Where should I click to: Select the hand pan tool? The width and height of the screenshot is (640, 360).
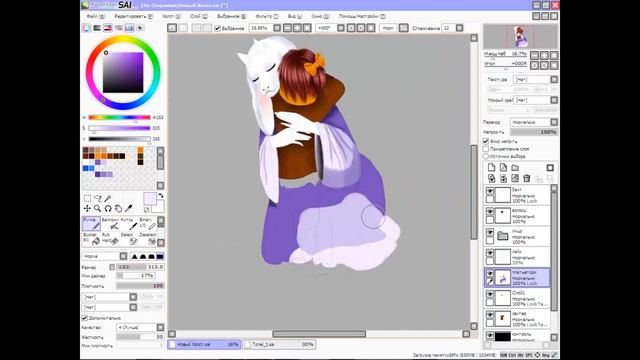(118, 209)
